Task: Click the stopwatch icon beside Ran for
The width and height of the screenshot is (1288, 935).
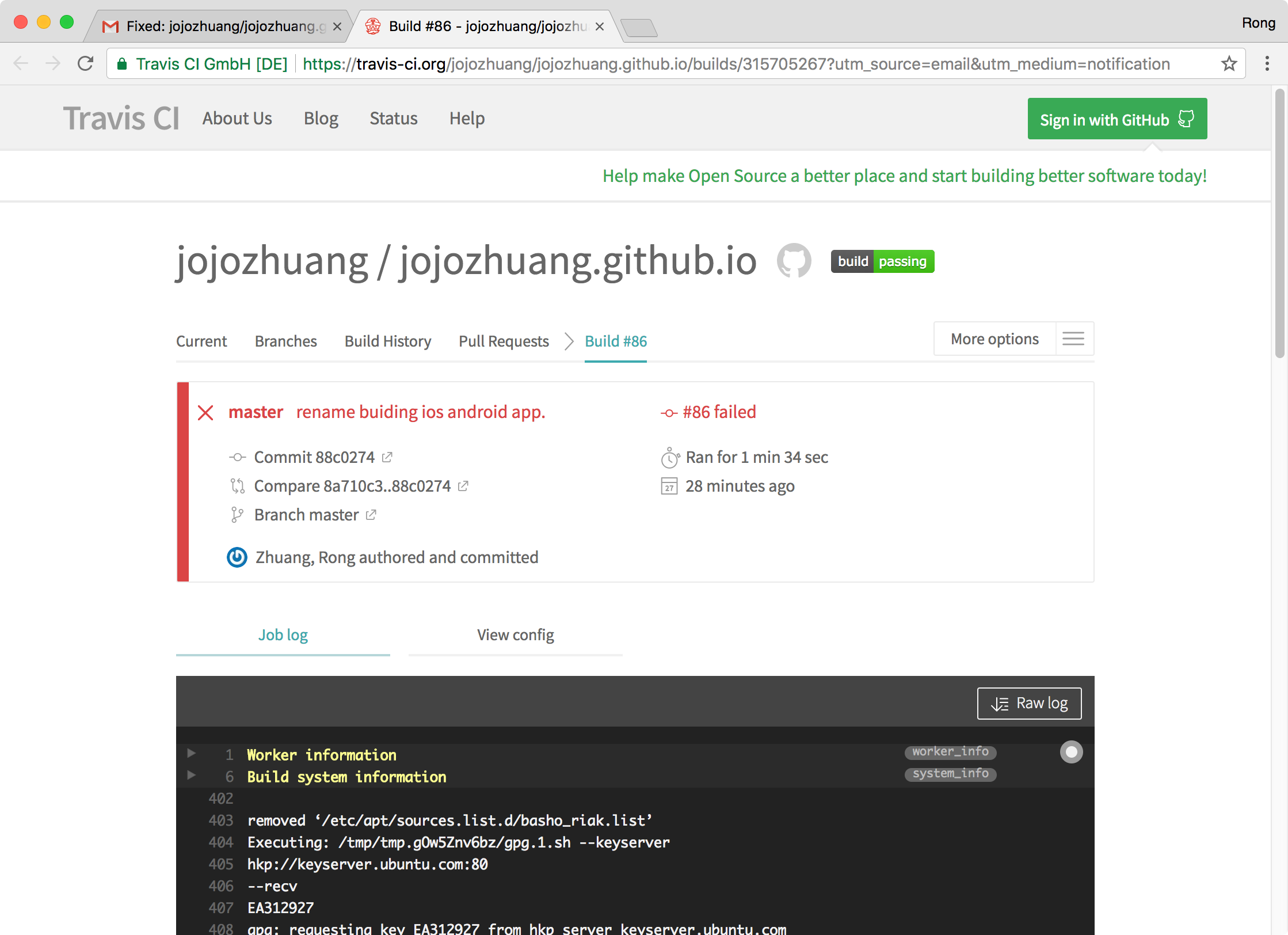Action: [x=670, y=458]
